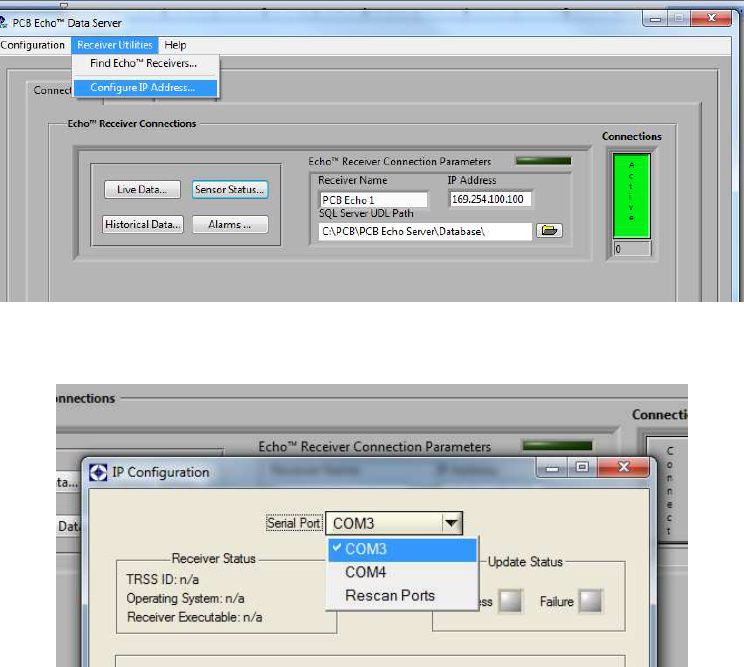The image size is (744, 667).
Task: Open the Help menu
Action: coord(175,45)
